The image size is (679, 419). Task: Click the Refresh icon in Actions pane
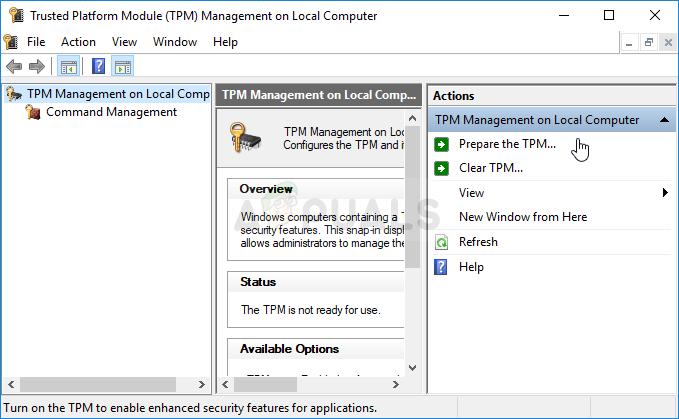[x=441, y=242]
